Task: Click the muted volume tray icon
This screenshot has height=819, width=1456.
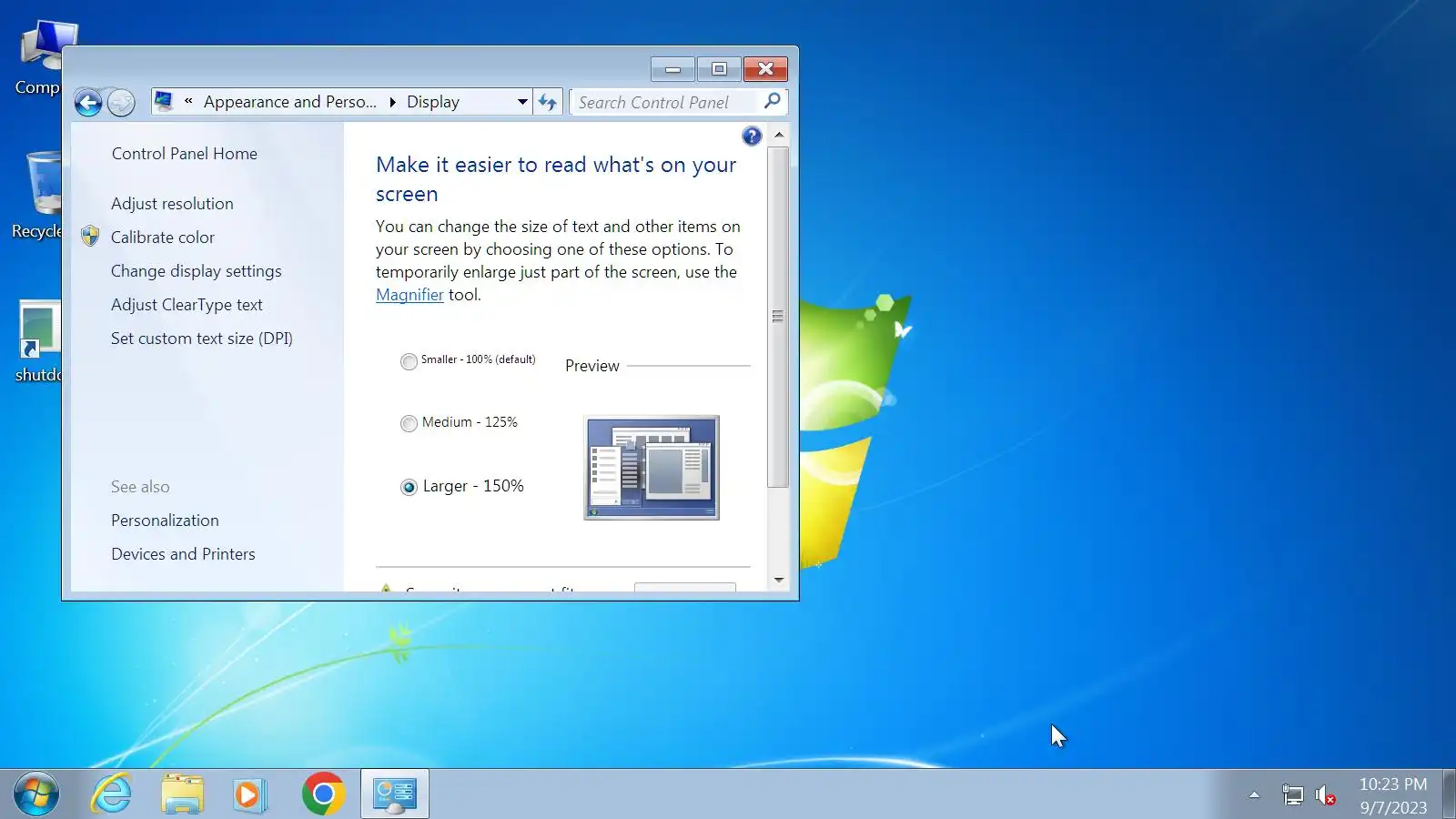Action: [x=1325, y=795]
